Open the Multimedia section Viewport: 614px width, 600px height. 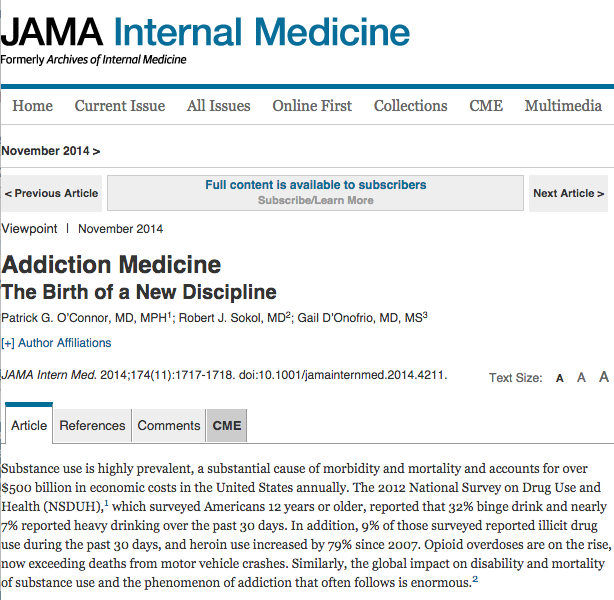pyautogui.click(x=563, y=106)
